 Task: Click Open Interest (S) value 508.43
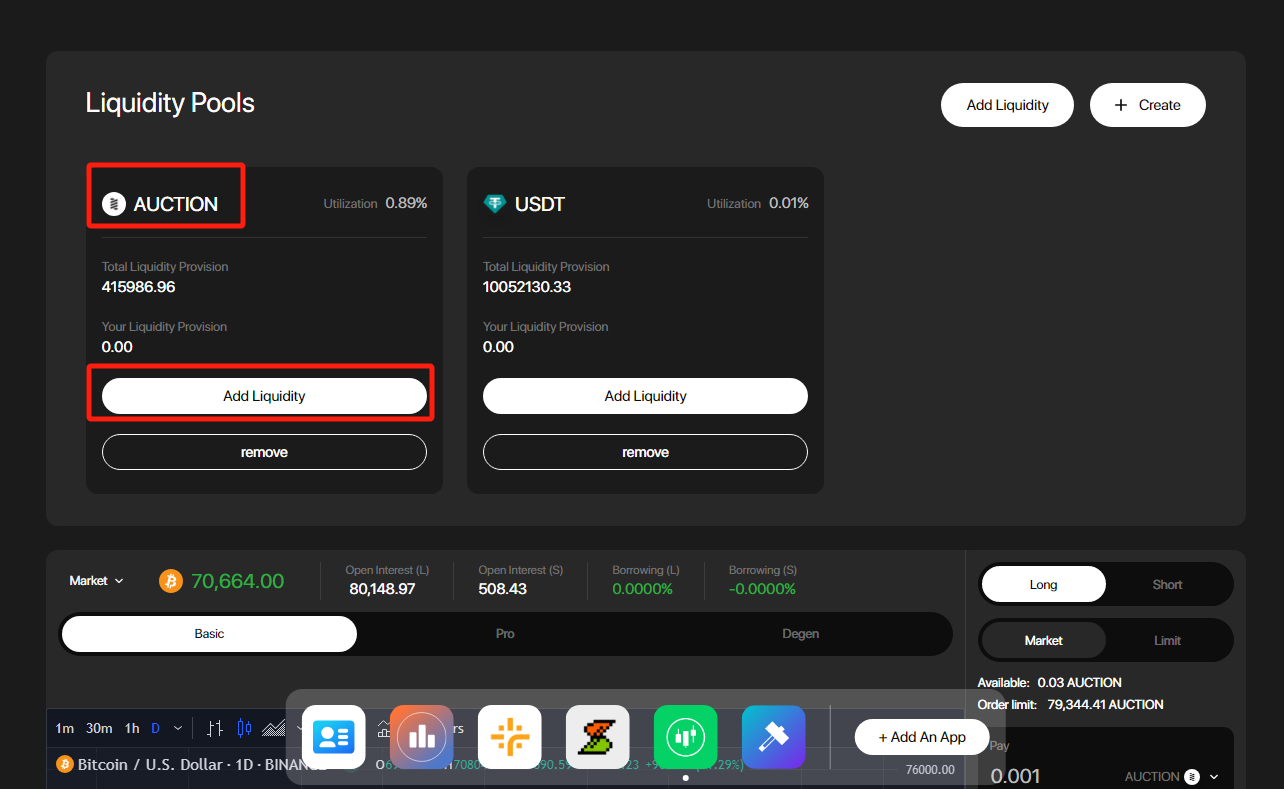502,589
